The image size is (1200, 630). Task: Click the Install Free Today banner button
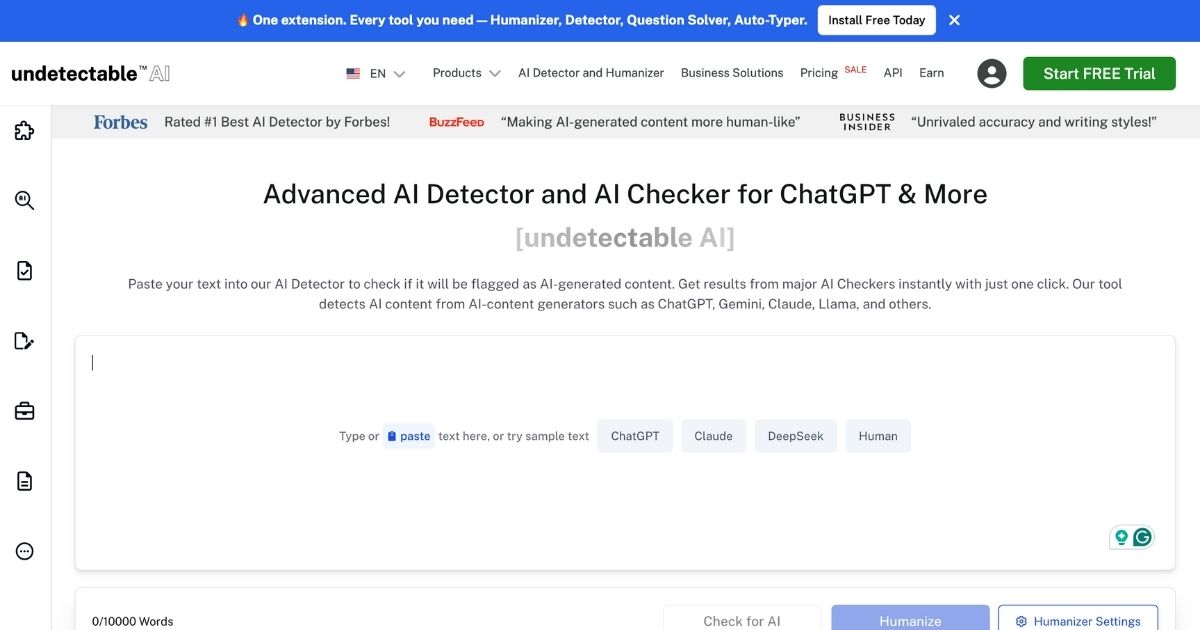coord(876,19)
